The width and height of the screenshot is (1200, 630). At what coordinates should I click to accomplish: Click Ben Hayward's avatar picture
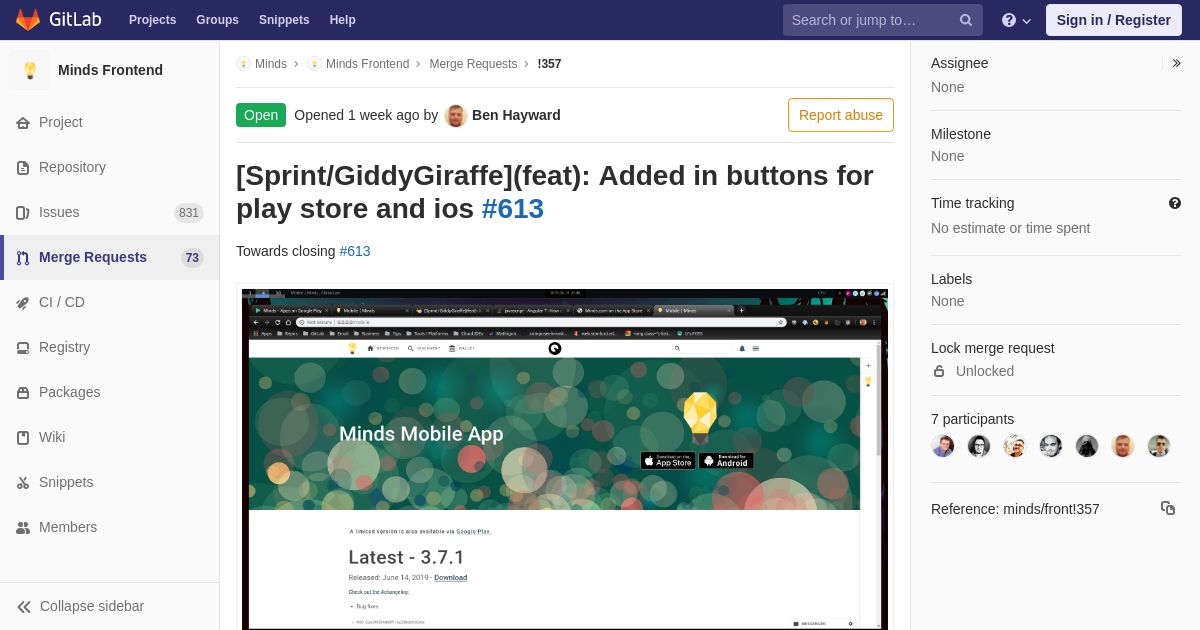tap(456, 115)
